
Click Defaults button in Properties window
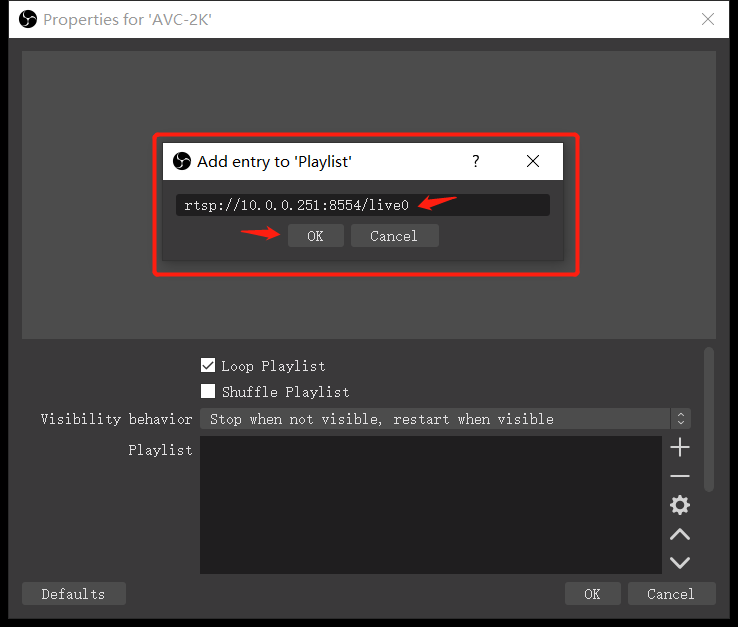tap(73, 594)
